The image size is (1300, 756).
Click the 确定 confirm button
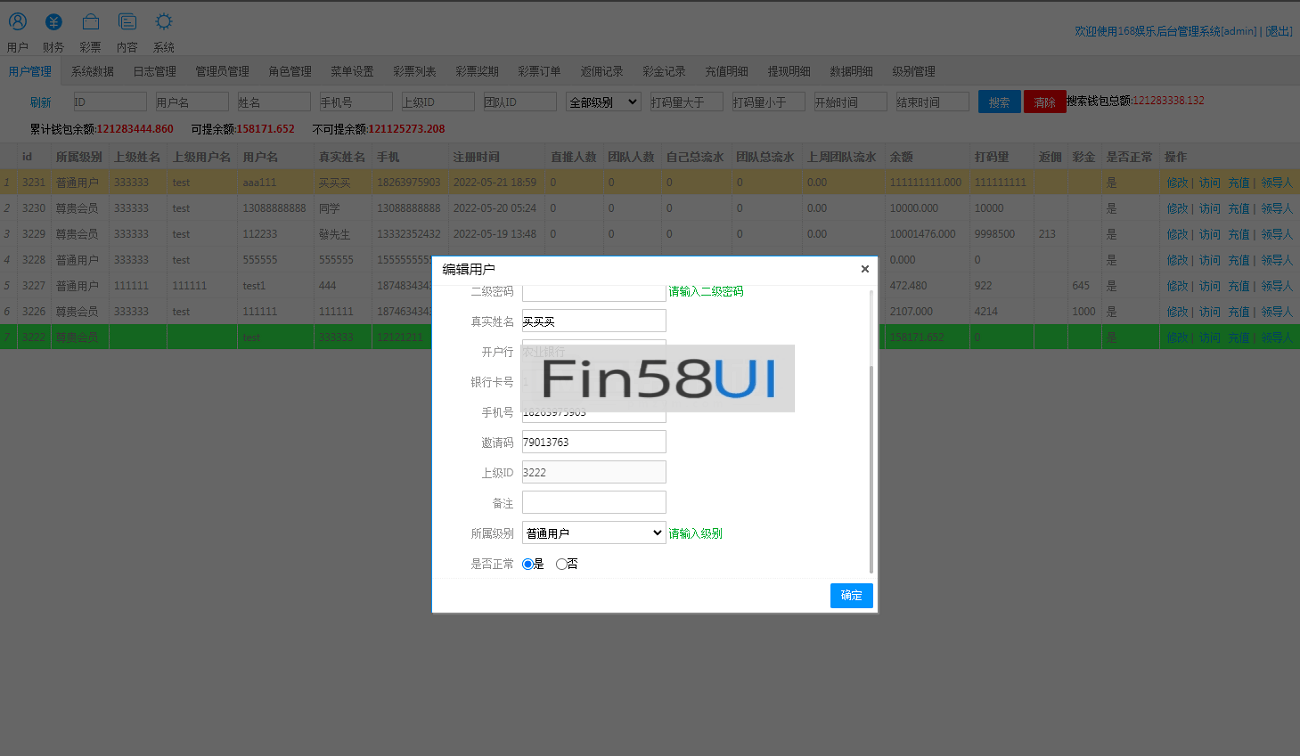click(851, 596)
